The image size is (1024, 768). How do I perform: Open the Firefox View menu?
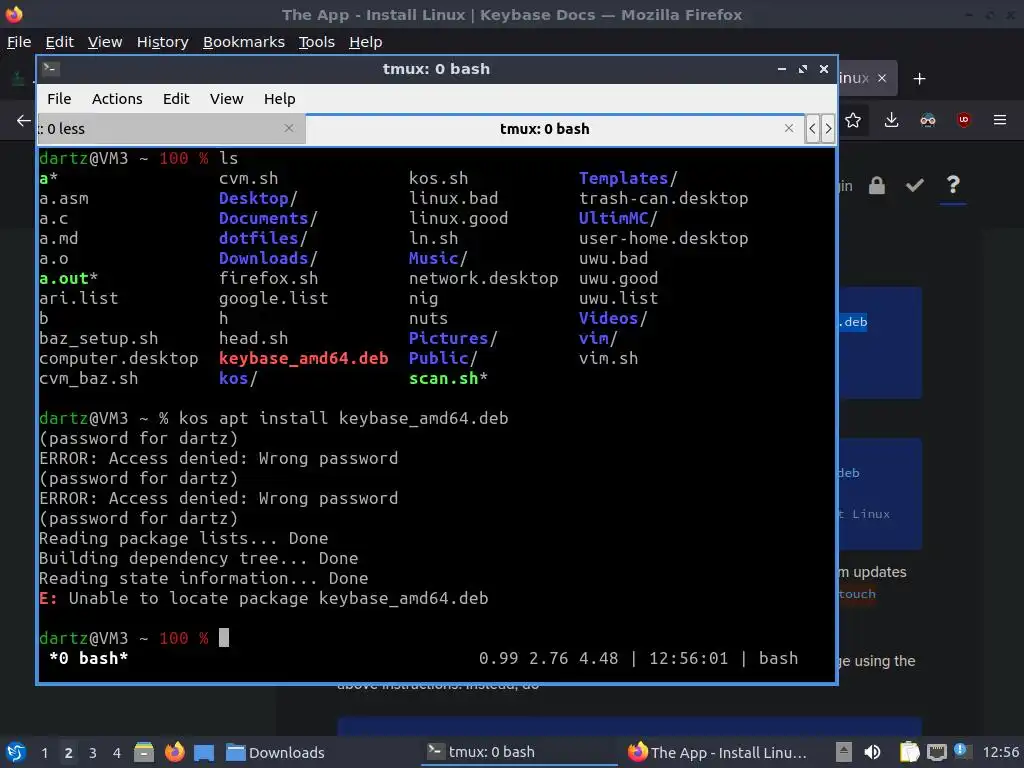coord(104,42)
